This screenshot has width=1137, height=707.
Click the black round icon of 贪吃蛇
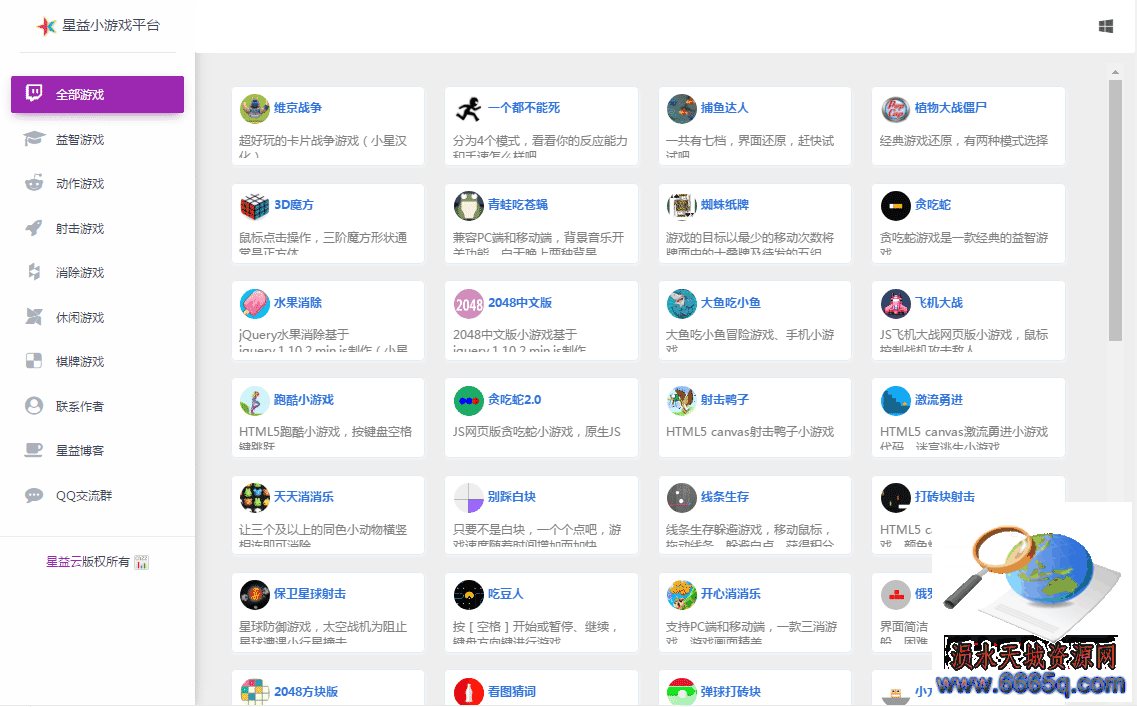[x=896, y=206]
